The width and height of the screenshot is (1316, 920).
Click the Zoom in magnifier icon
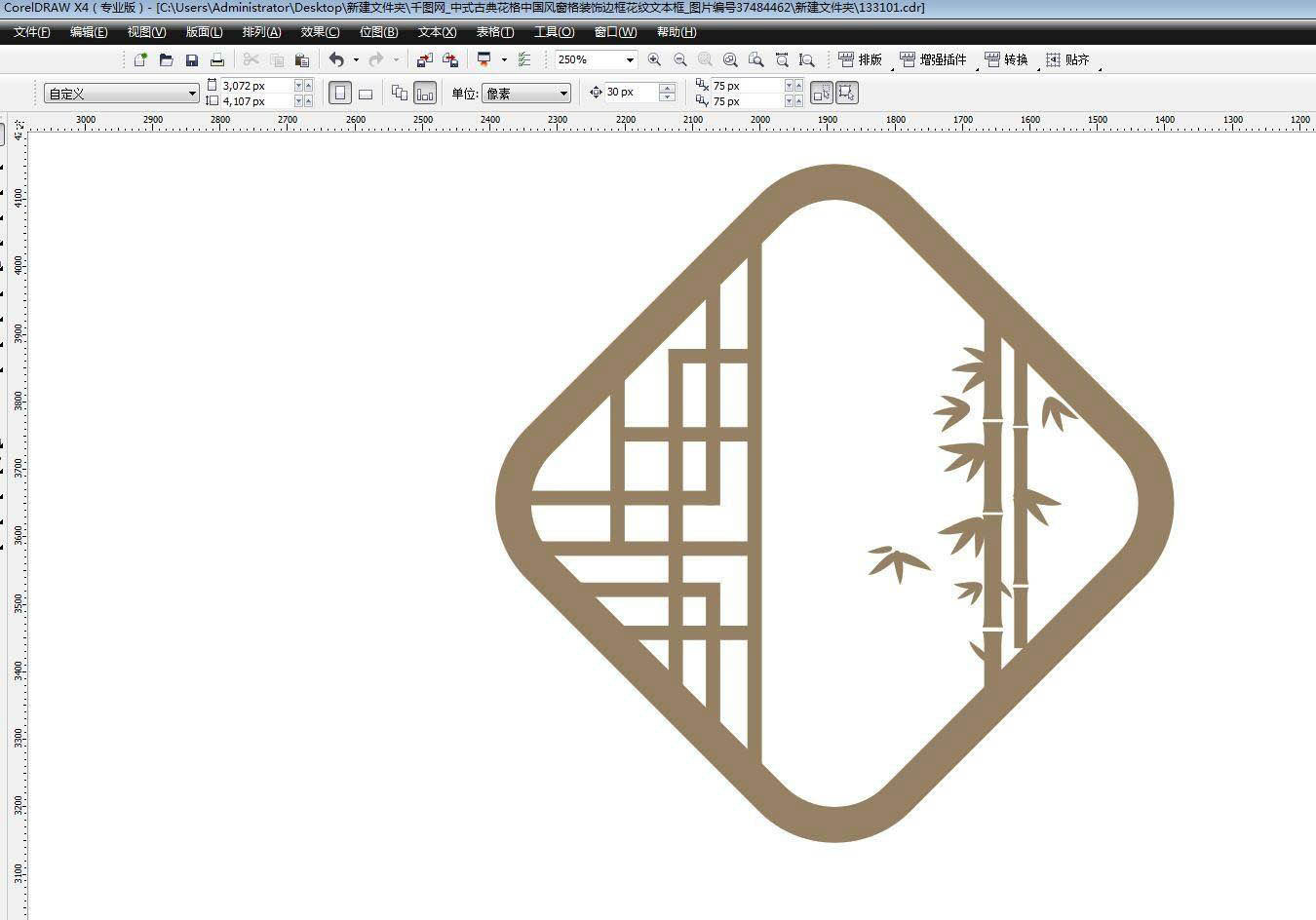[654, 59]
